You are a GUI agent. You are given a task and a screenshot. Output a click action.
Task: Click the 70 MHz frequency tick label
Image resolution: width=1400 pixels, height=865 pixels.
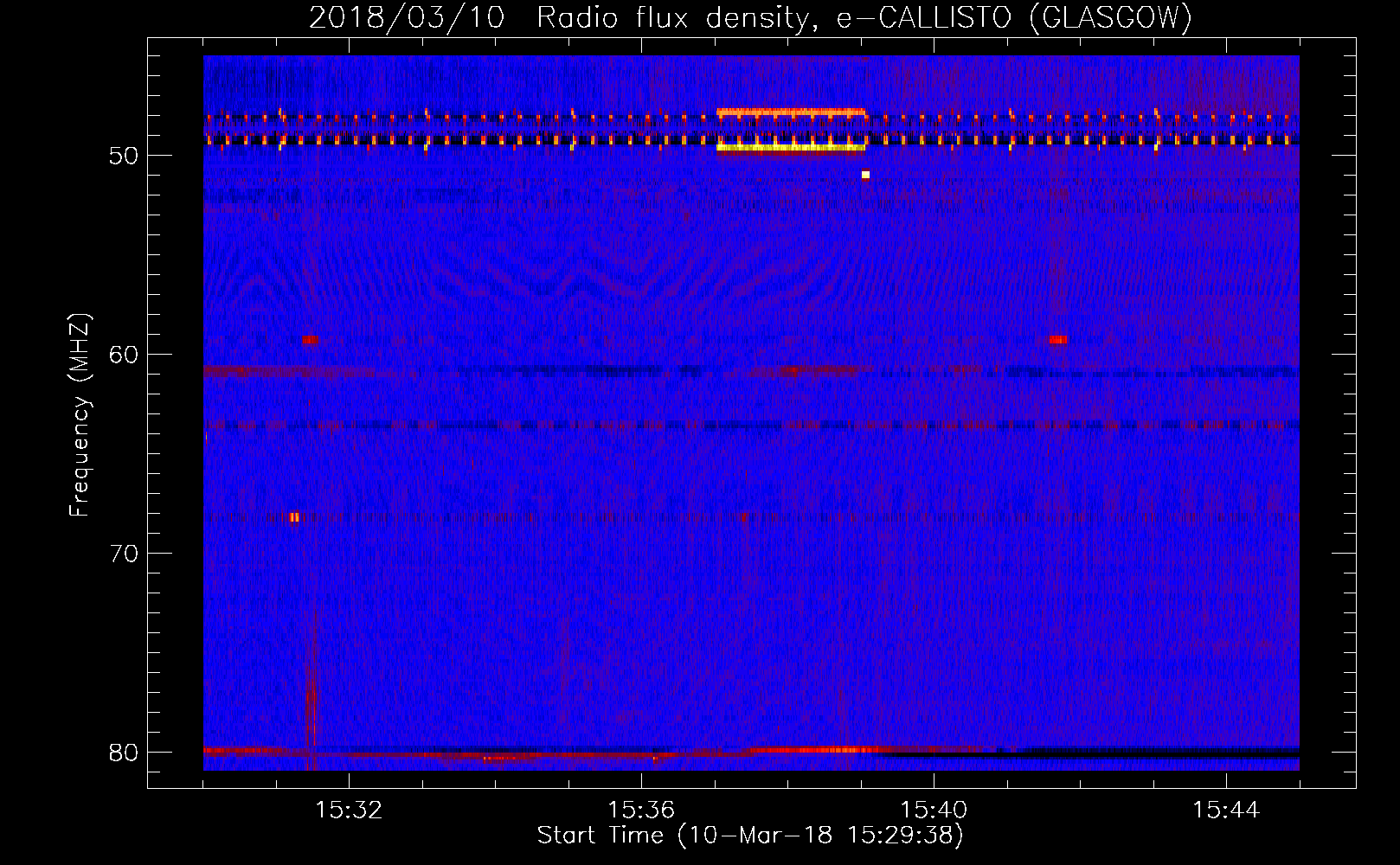point(124,554)
